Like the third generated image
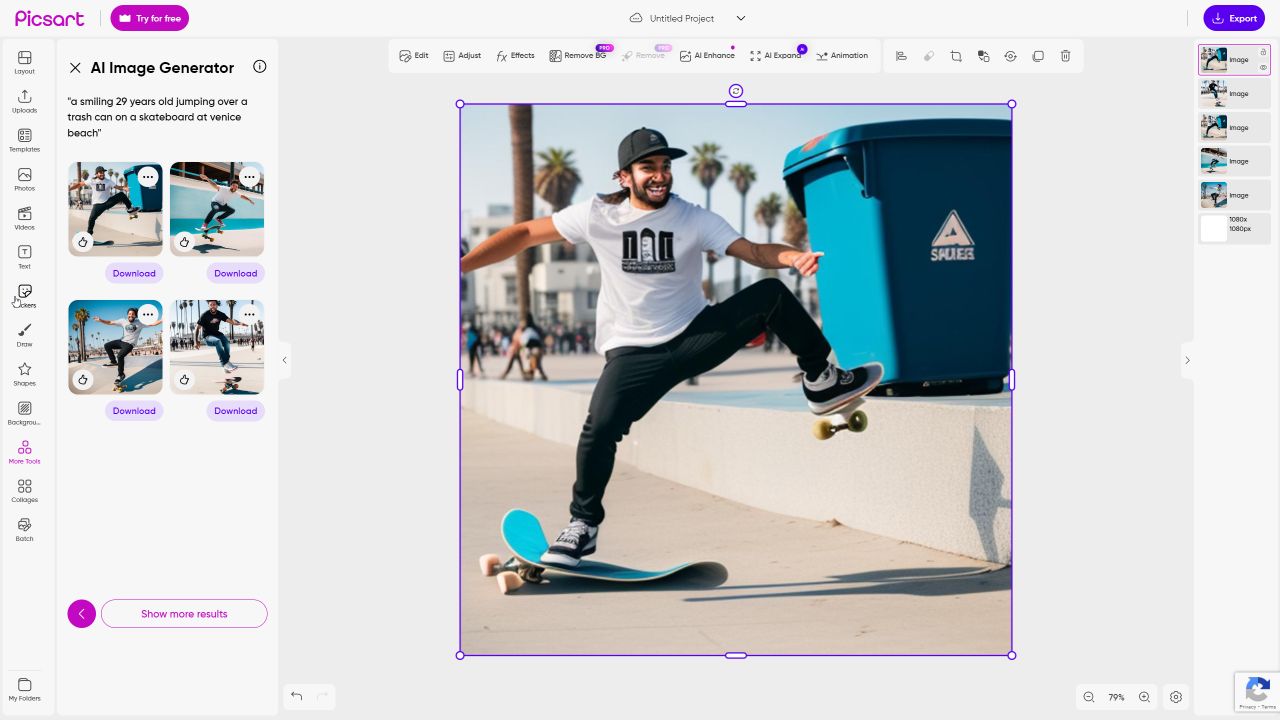Viewport: 1280px width, 720px height. [x=83, y=380]
